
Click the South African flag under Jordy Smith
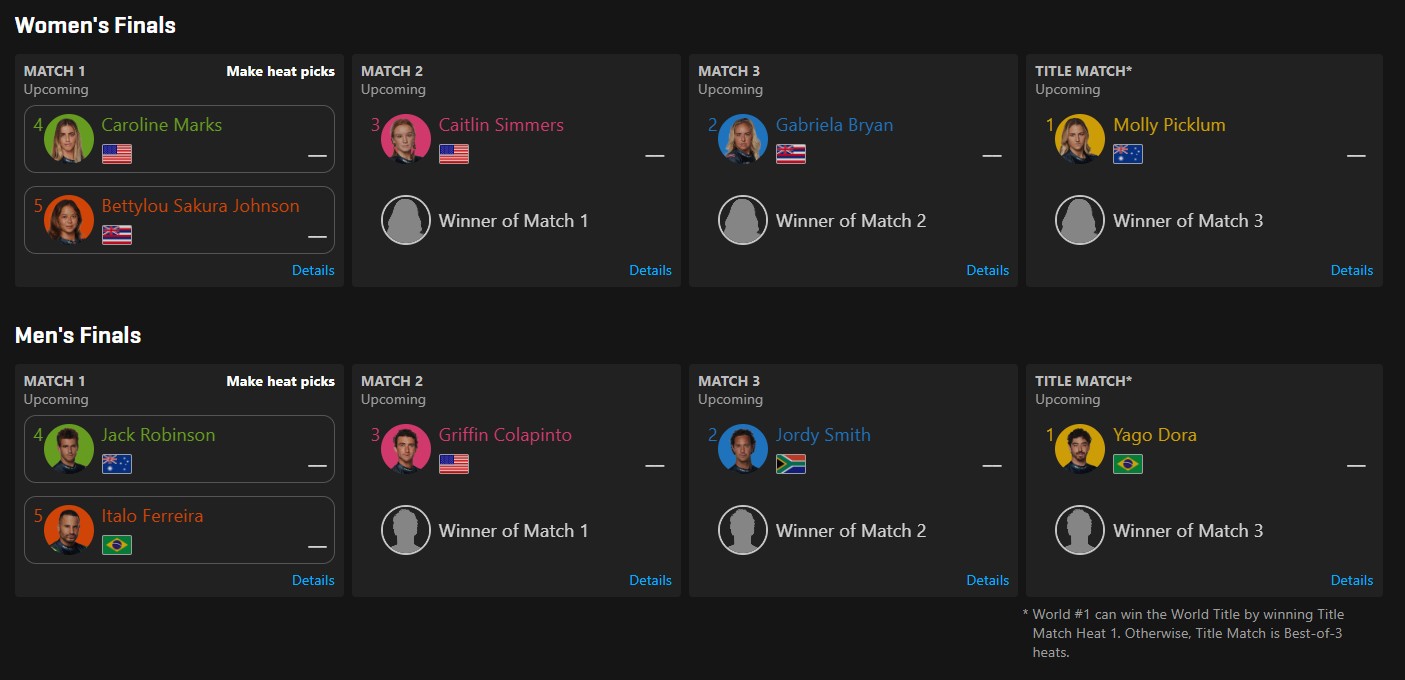[791, 464]
